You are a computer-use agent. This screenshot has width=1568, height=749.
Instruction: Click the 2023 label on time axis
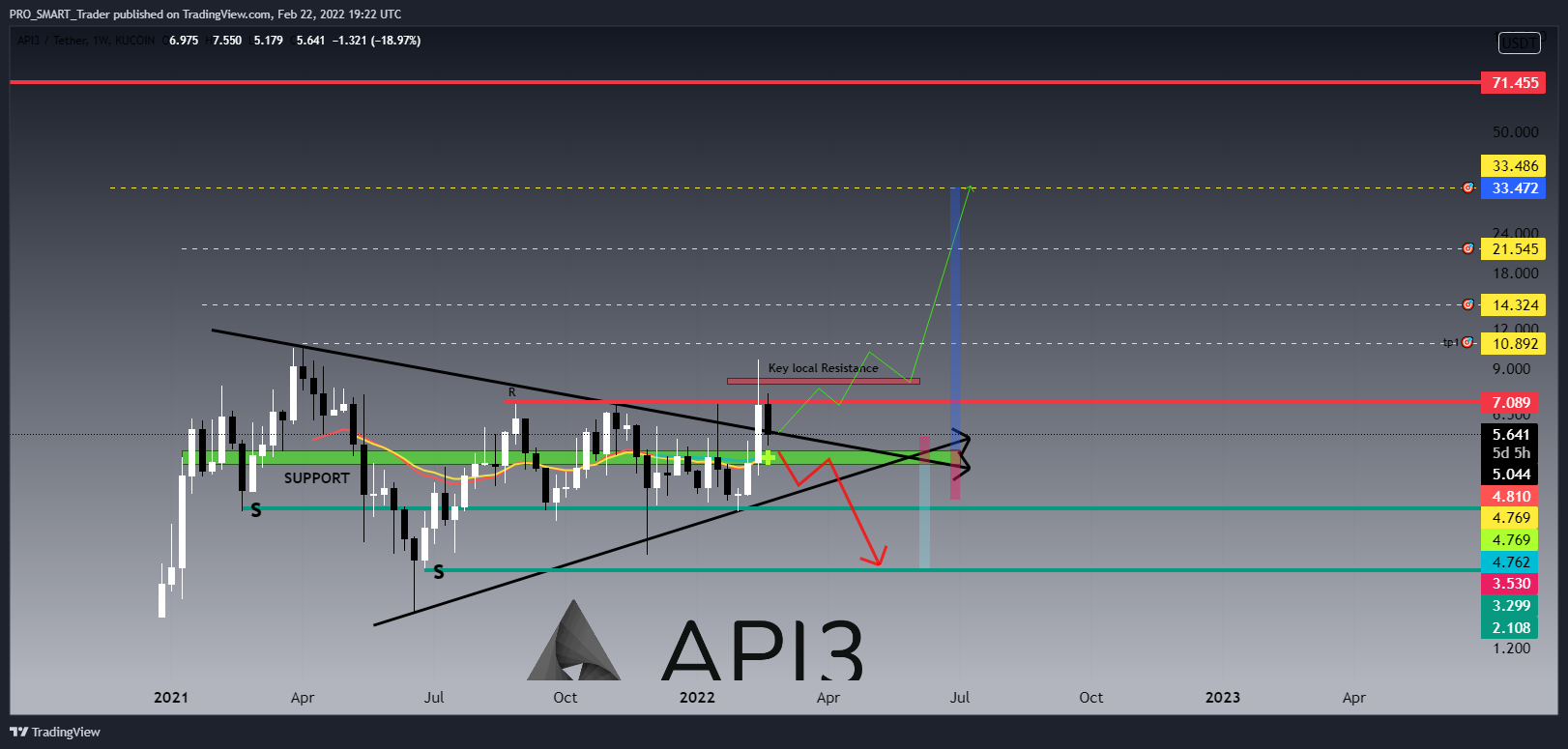1223,698
